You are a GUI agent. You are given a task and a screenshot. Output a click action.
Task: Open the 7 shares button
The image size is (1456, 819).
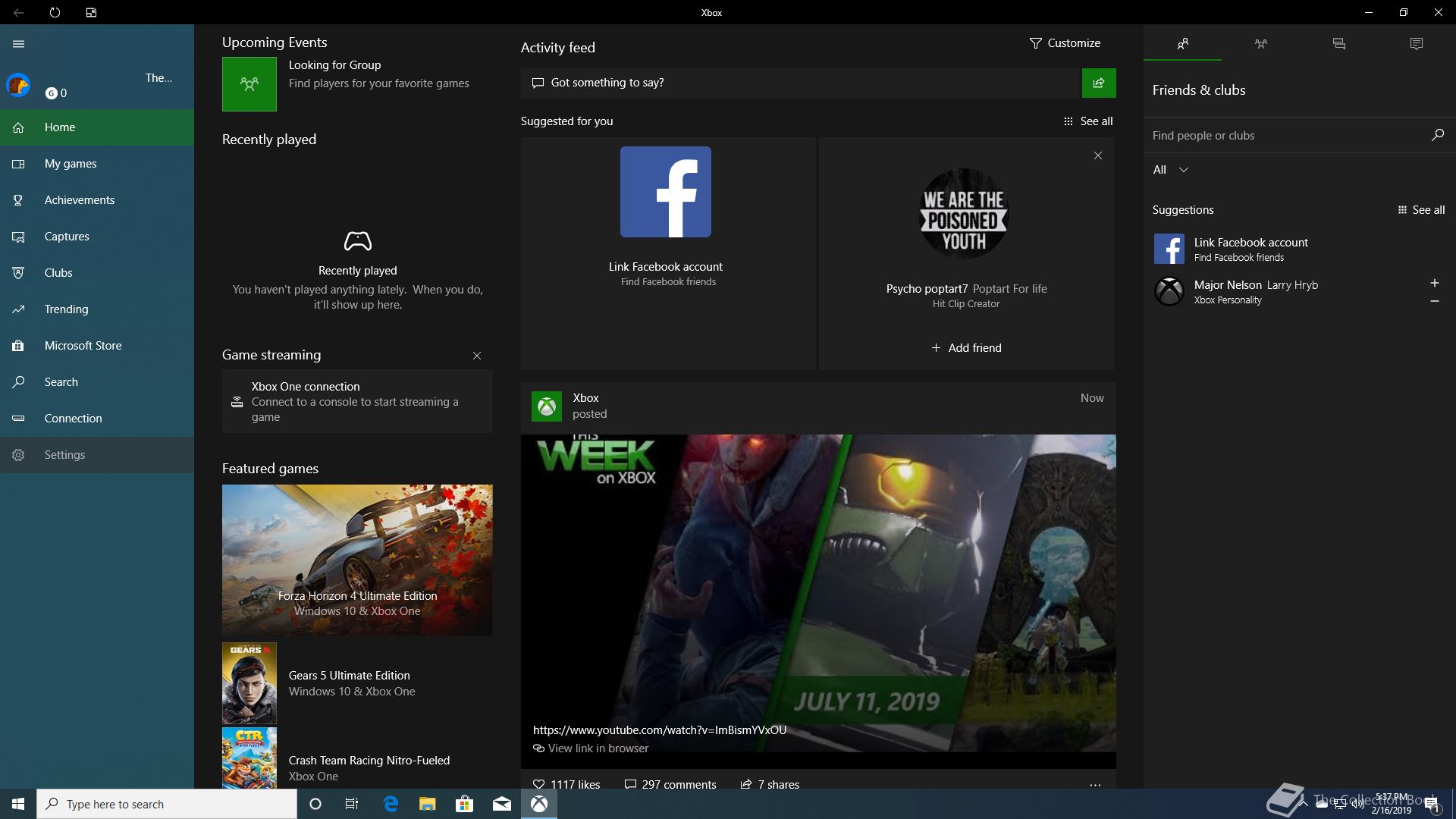770,784
